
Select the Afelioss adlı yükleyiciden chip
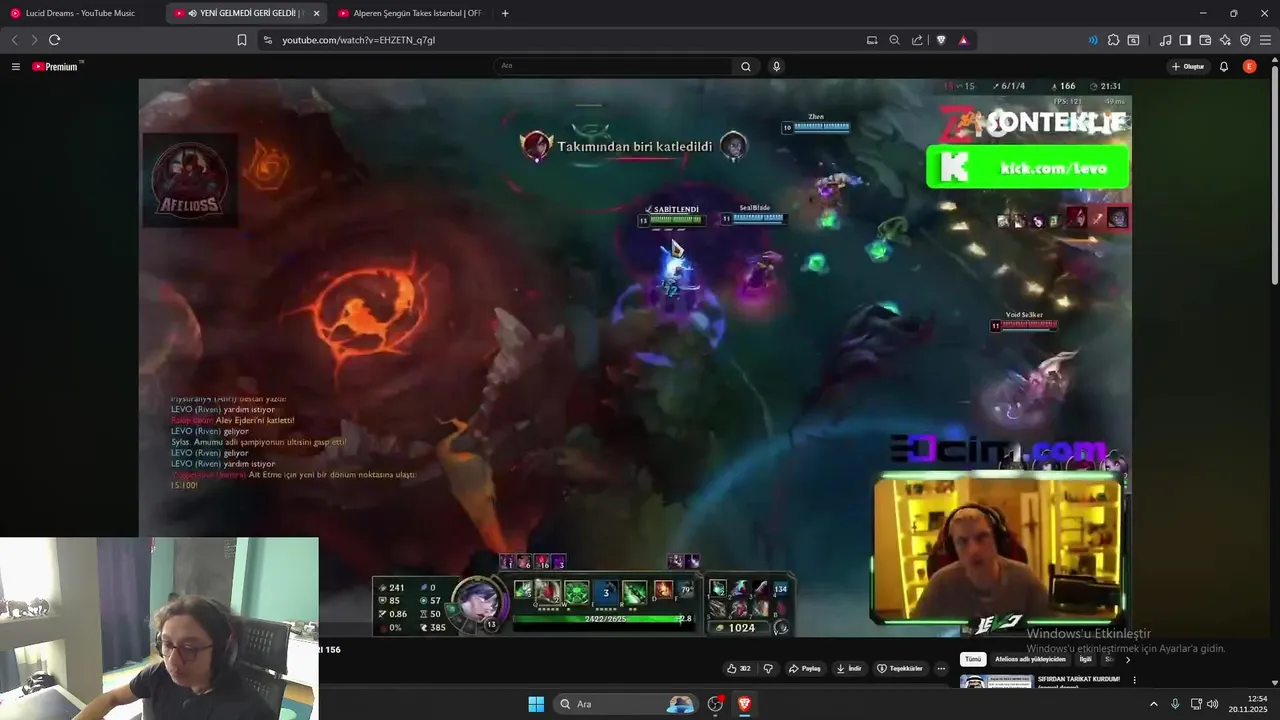[x=1030, y=659]
